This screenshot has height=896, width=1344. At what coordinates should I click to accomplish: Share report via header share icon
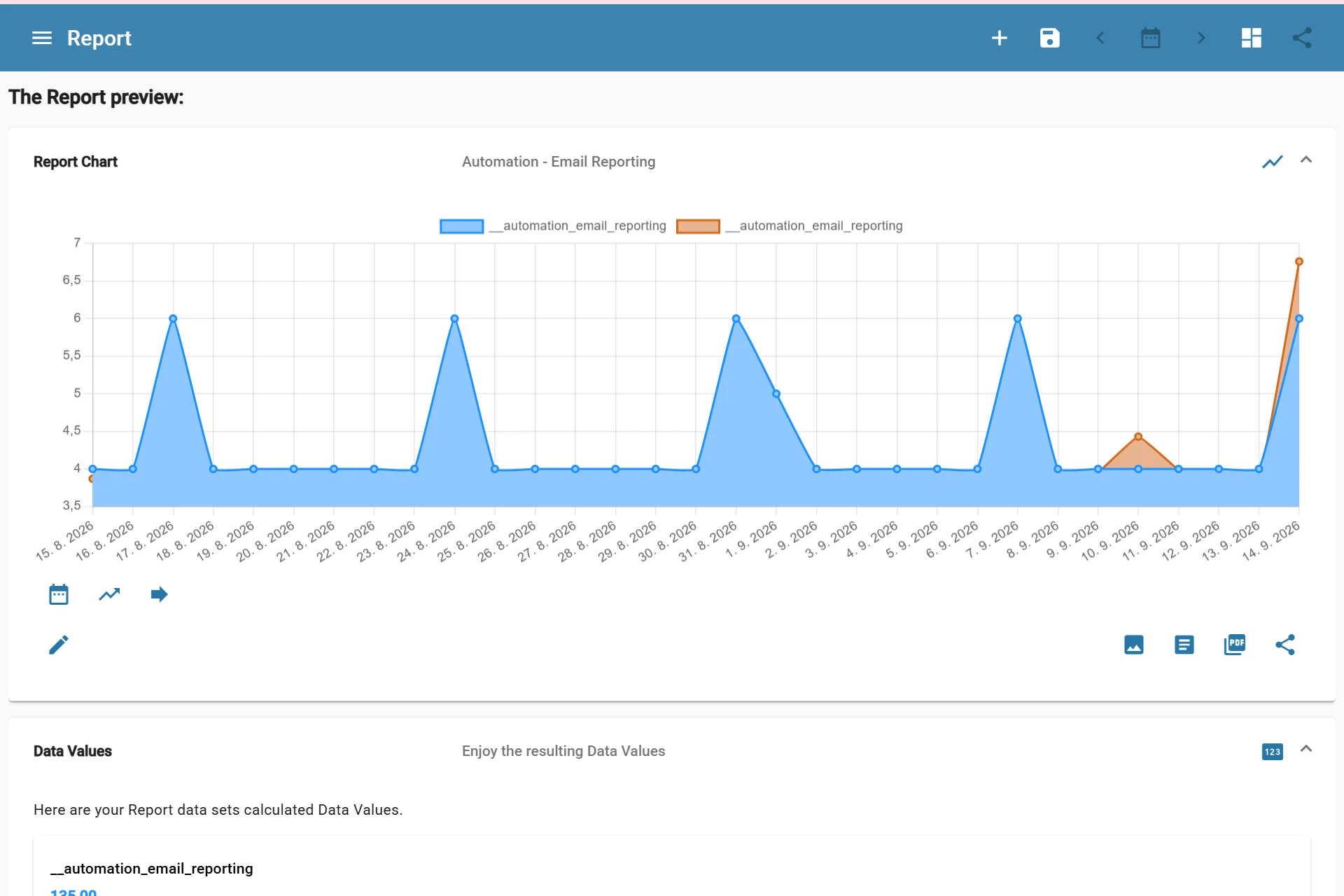pyautogui.click(x=1302, y=38)
